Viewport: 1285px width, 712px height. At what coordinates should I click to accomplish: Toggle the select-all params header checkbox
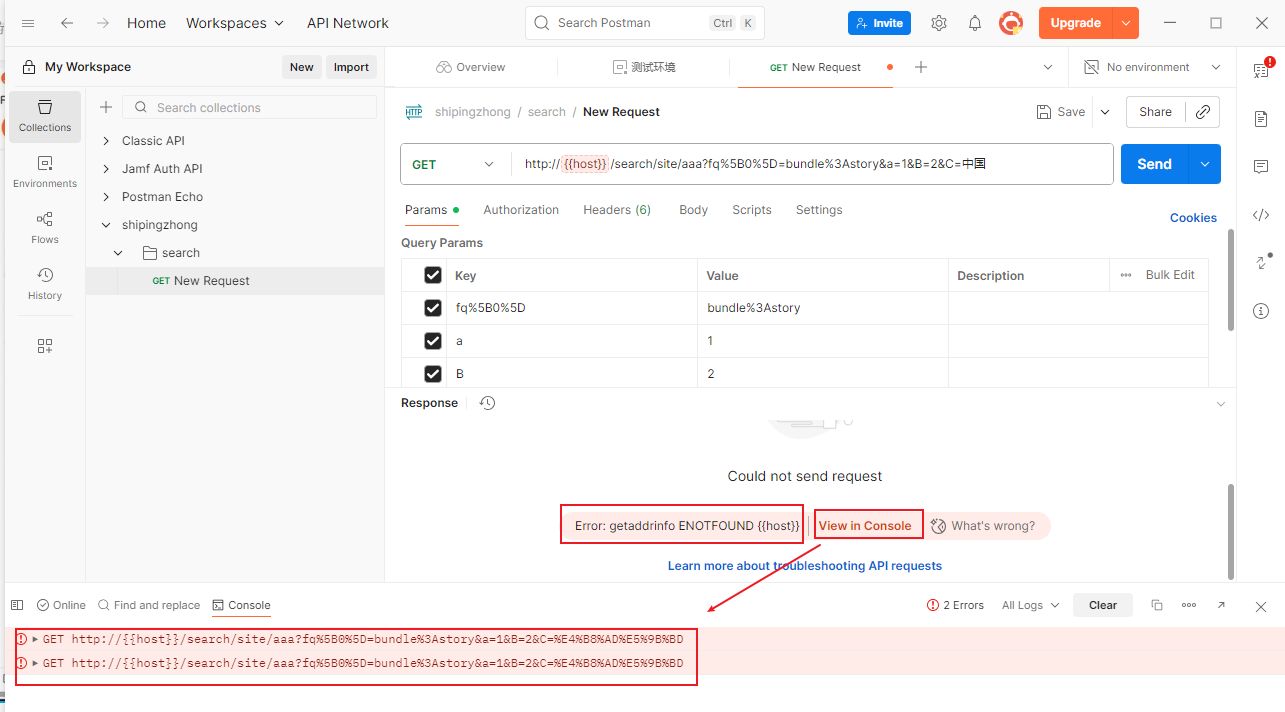click(x=433, y=275)
